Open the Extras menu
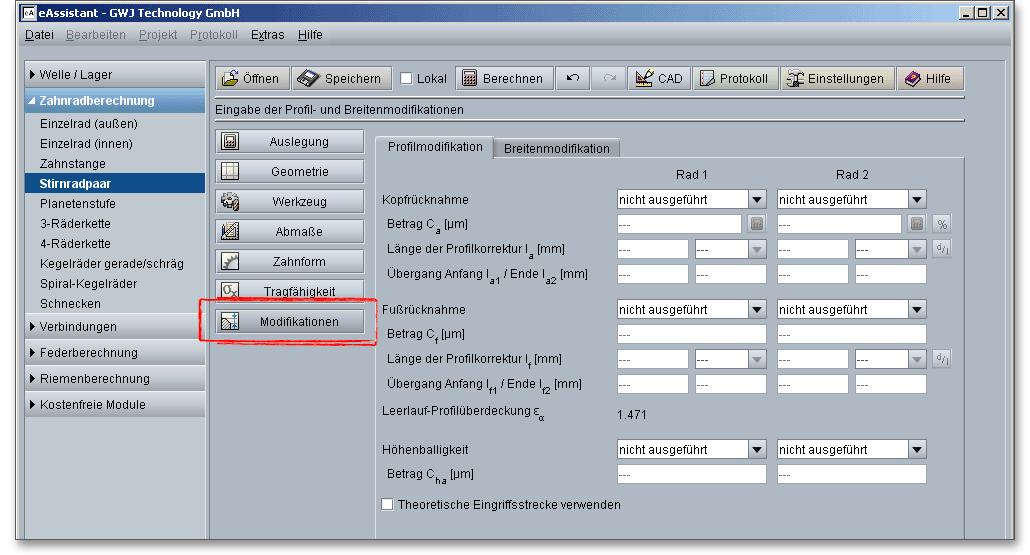Image resolution: width=1030 pixels, height=555 pixels. pos(267,35)
